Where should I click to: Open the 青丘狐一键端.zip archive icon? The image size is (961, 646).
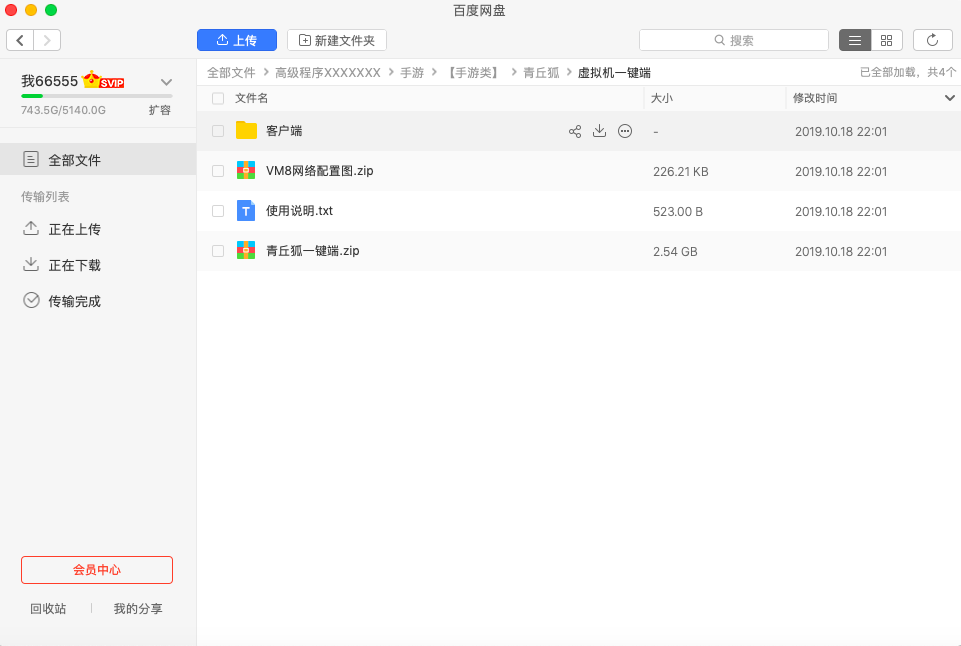[246, 251]
